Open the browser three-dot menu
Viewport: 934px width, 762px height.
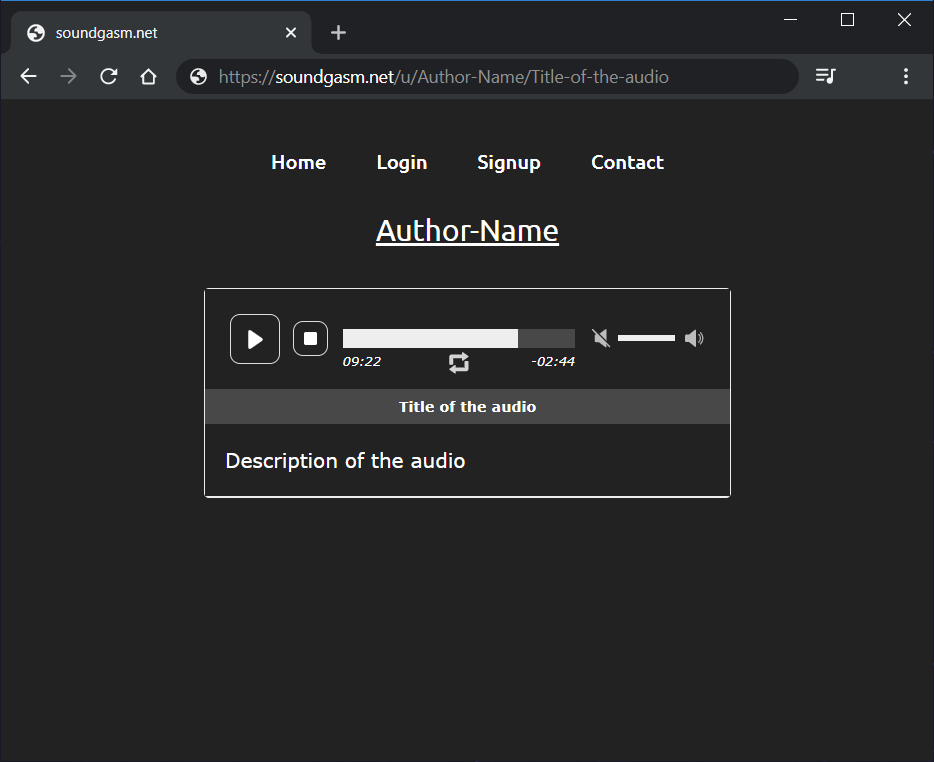[906, 76]
